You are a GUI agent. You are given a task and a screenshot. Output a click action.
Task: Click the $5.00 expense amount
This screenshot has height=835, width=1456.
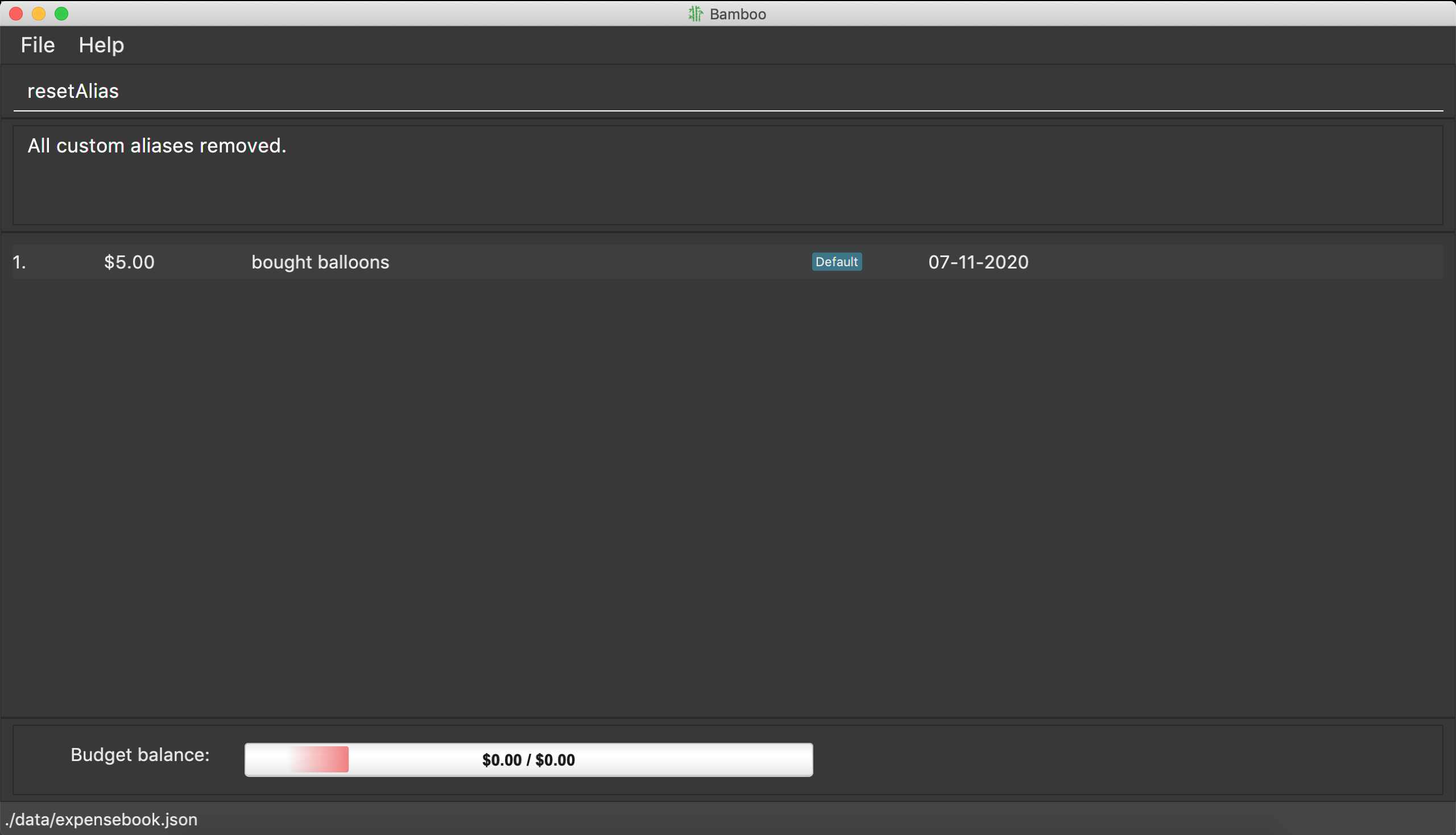pos(129,262)
